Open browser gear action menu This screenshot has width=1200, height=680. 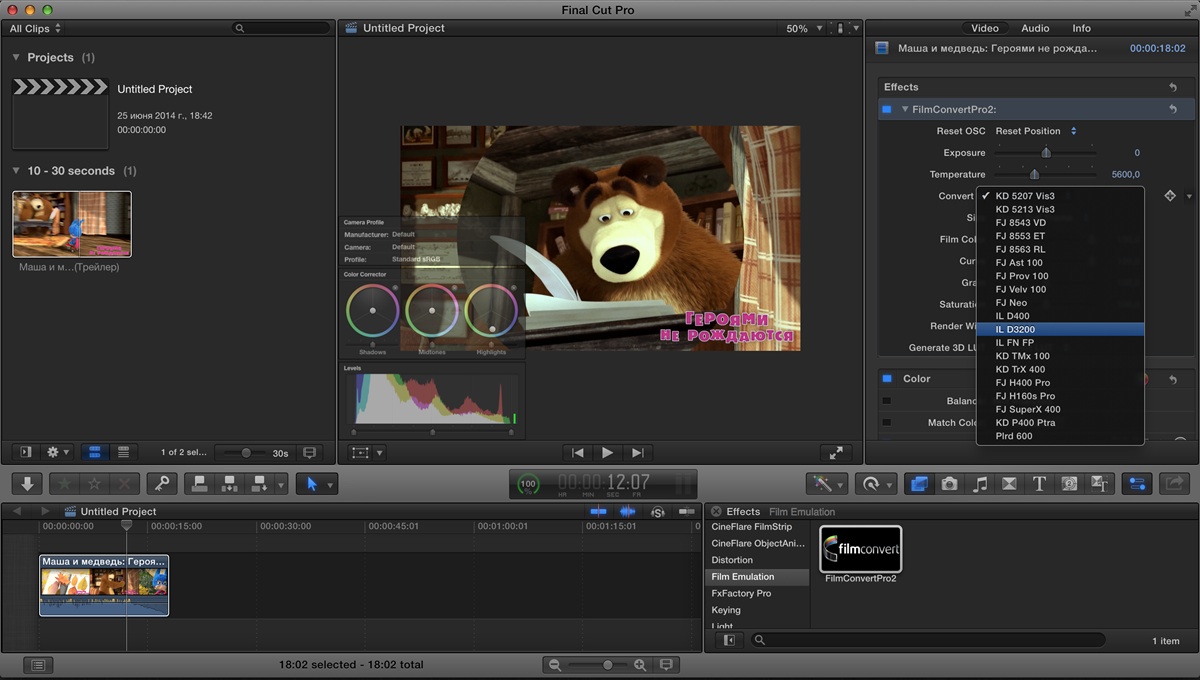[x=58, y=453]
